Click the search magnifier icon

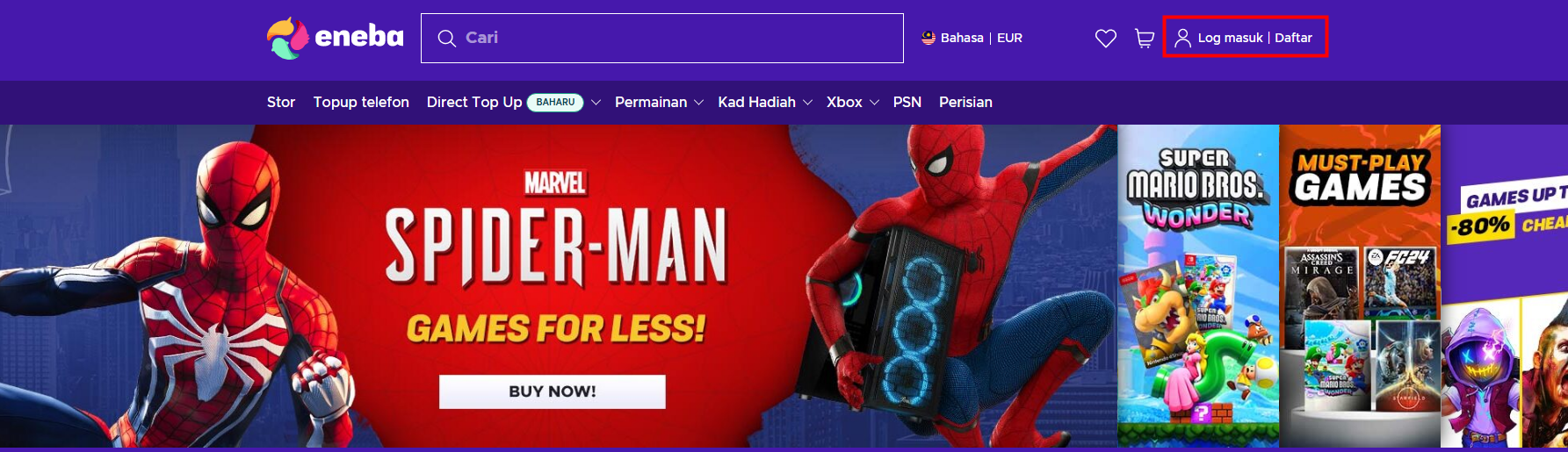click(x=446, y=38)
